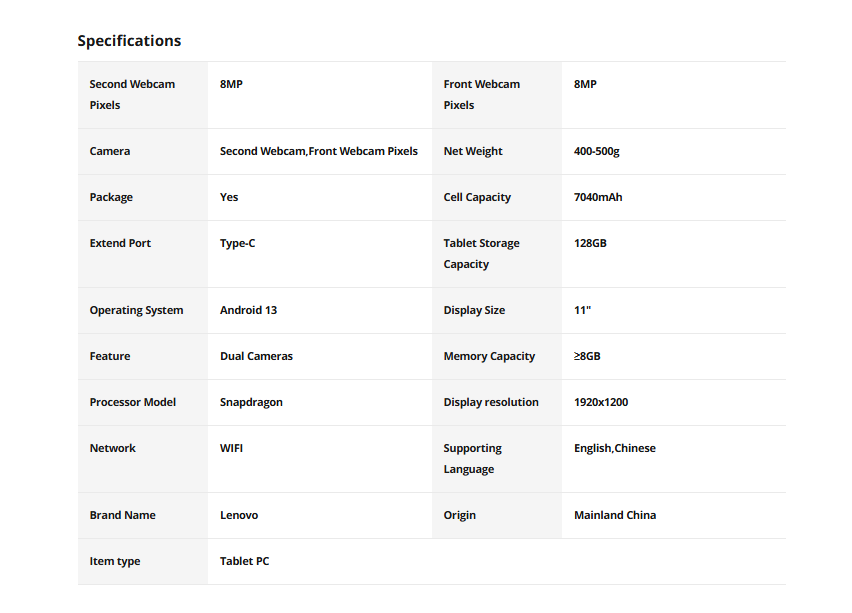Click the Brand Name label
The image size is (852, 613).
point(123,515)
